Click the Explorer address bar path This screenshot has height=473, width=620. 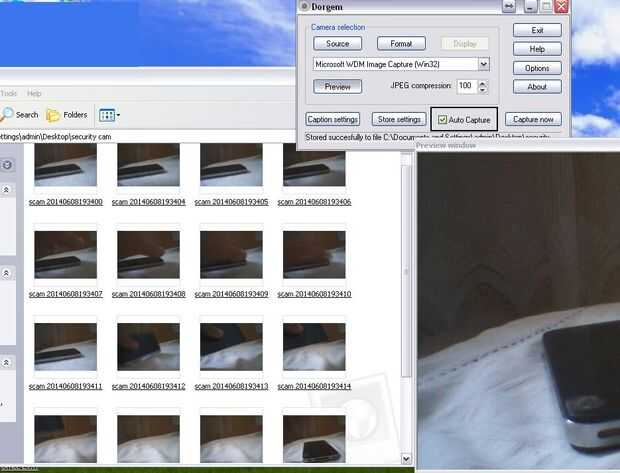[x=55, y=136]
